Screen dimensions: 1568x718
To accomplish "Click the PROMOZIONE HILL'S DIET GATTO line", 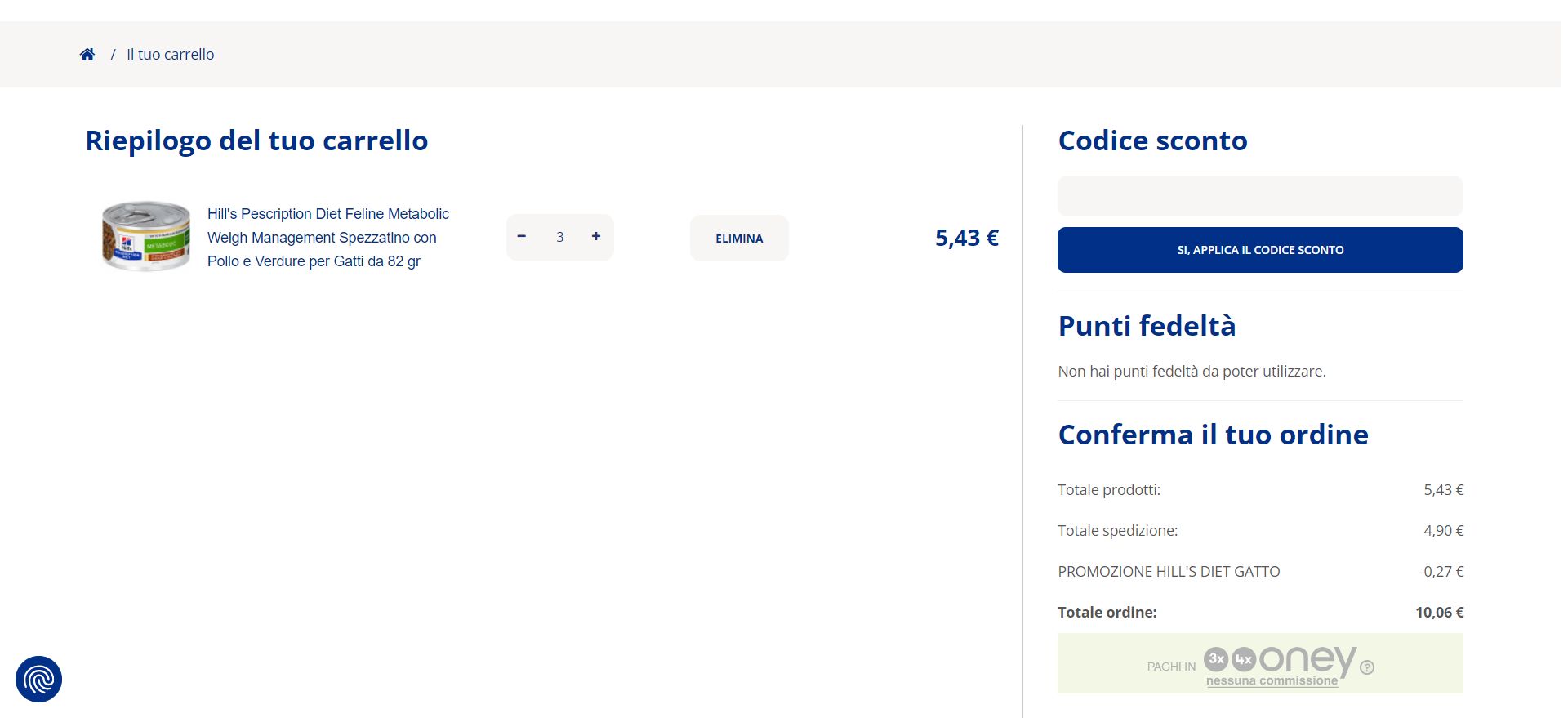I will pyautogui.click(x=1169, y=572).
